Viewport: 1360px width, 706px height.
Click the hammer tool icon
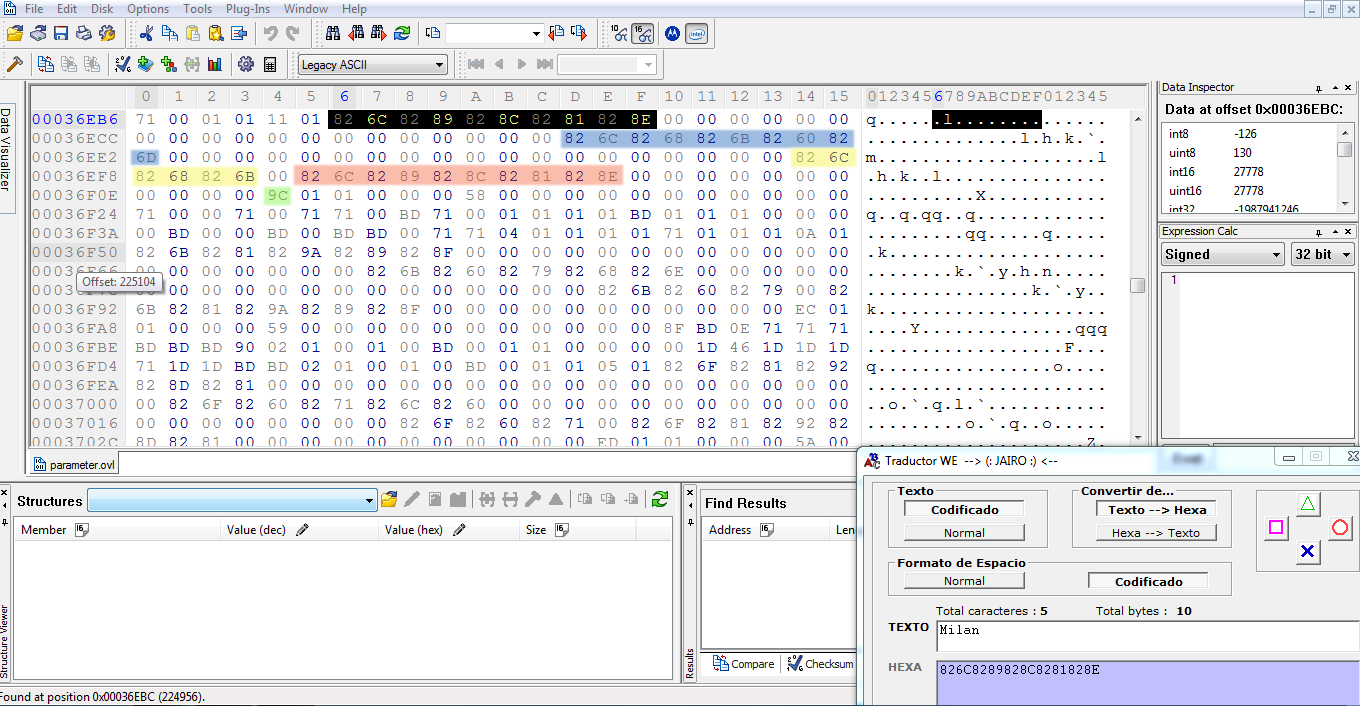(x=14, y=64)
